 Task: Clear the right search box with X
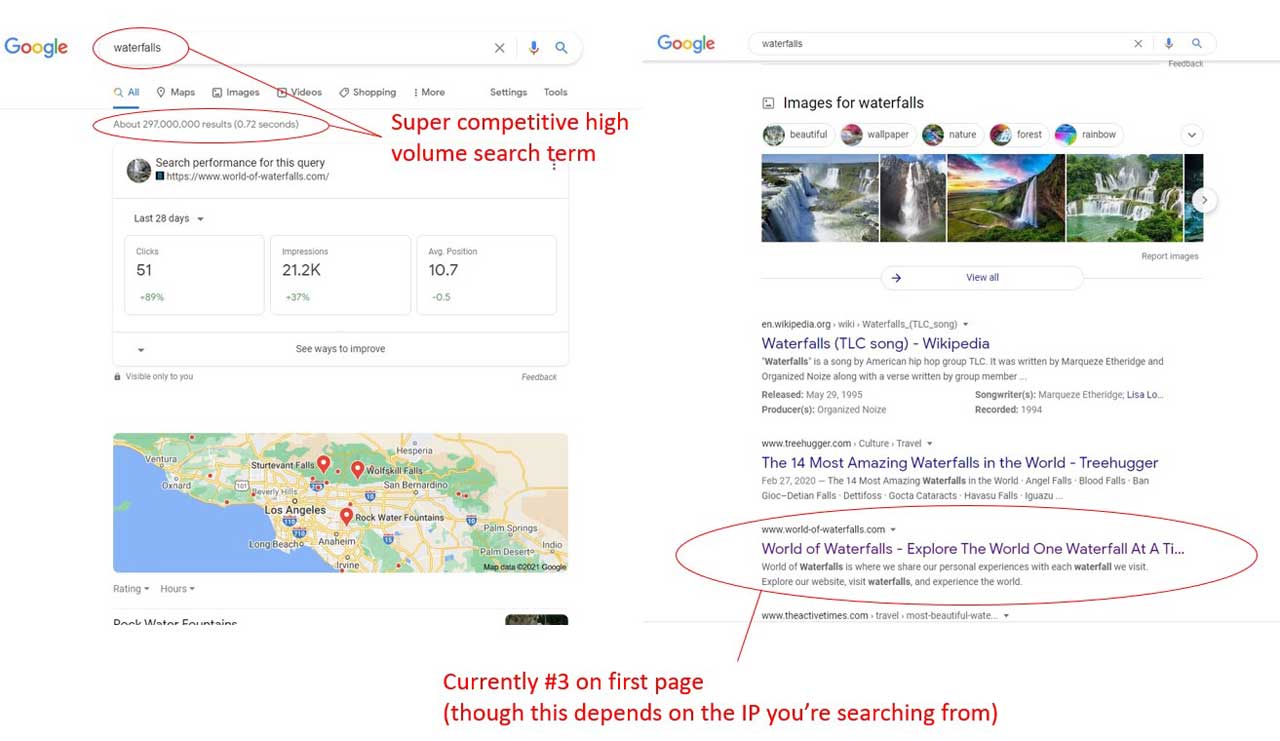click(1138, 44)
